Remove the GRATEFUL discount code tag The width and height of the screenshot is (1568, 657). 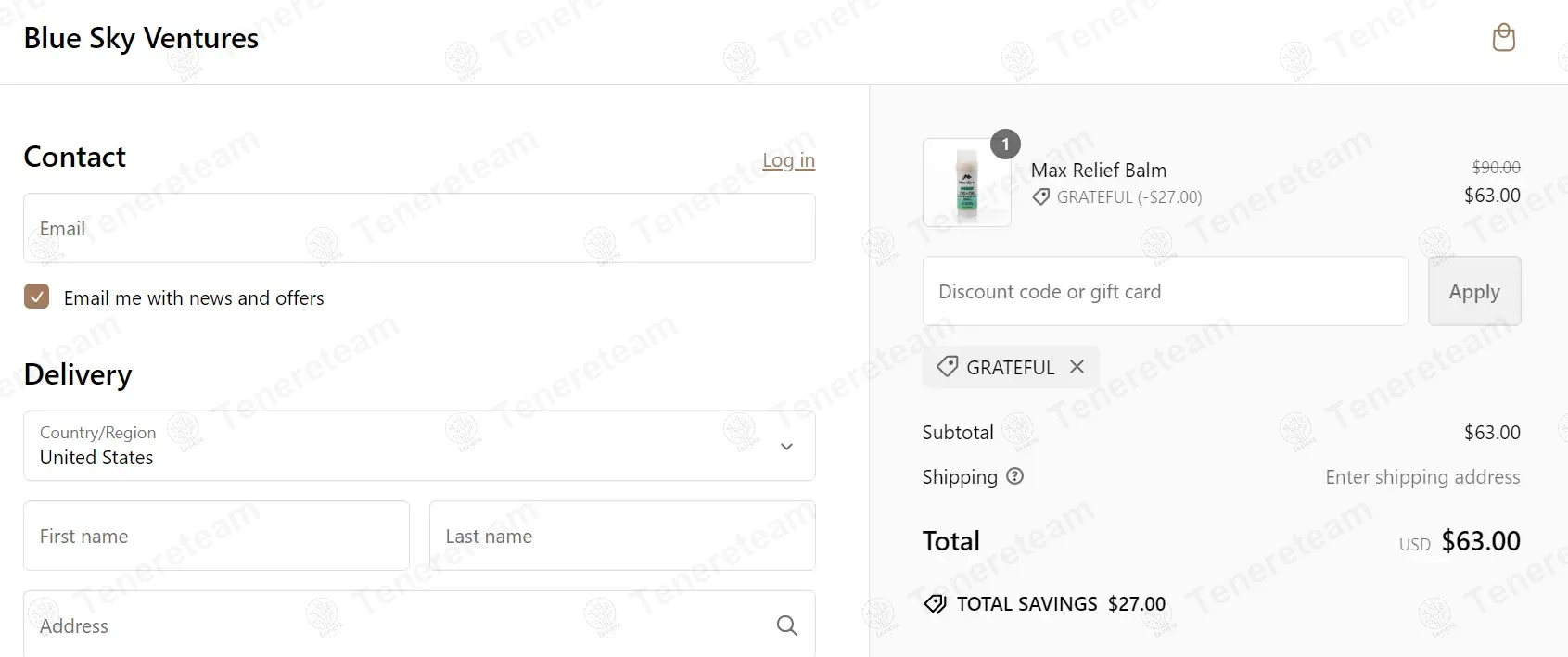coord(1077,367)
